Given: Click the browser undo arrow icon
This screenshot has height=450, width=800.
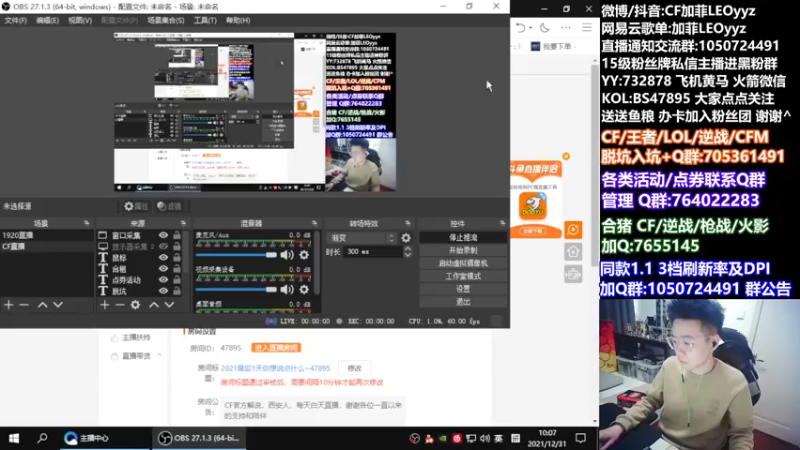Looking at the screenshot, I should click(x=520, y=28).
